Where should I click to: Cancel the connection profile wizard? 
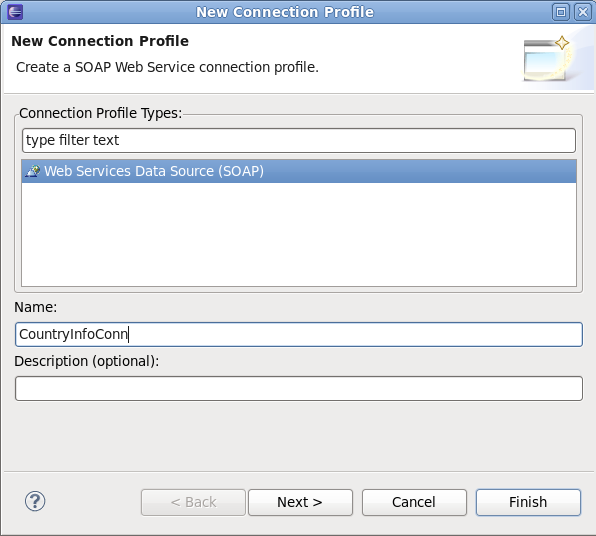[x=414, y=502]
